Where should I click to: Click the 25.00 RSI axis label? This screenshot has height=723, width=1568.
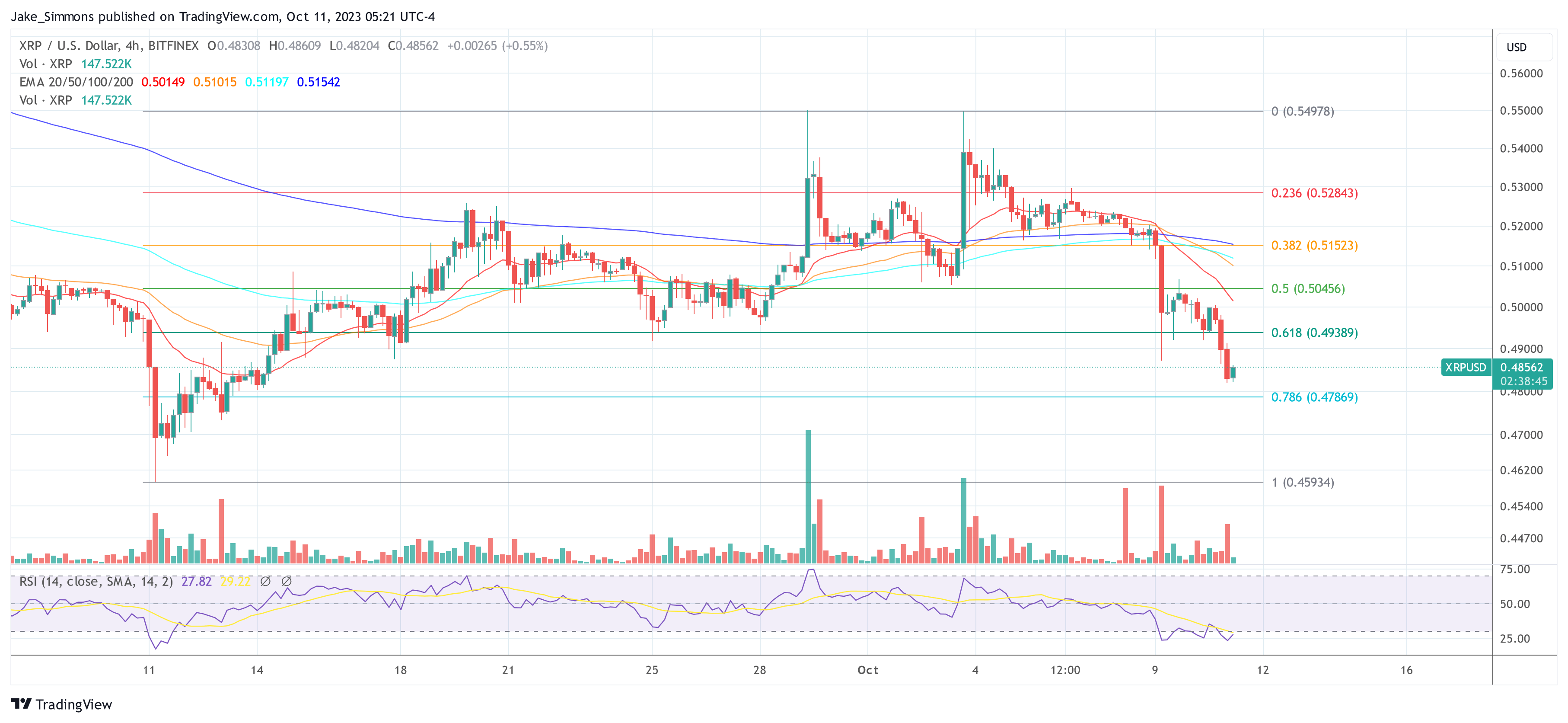tap(1515, 638)
